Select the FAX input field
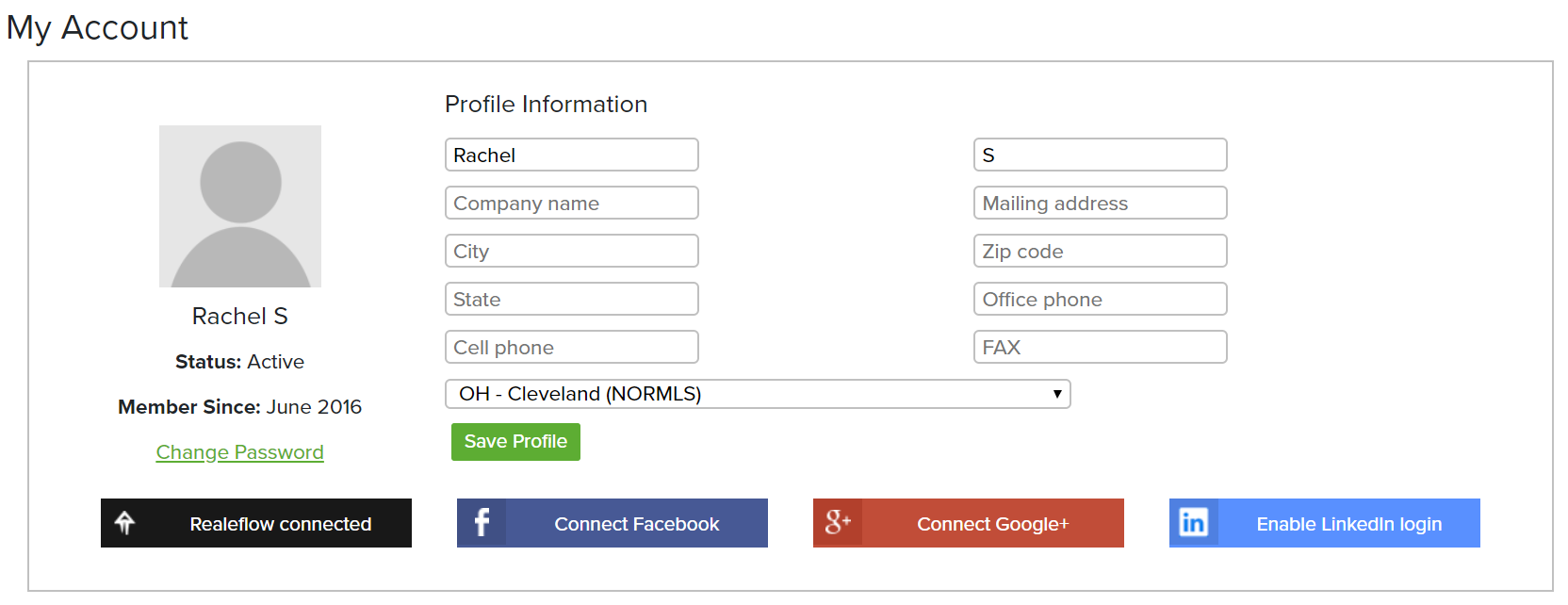This screenshot has height=605, width=1568. point(1101,347)
